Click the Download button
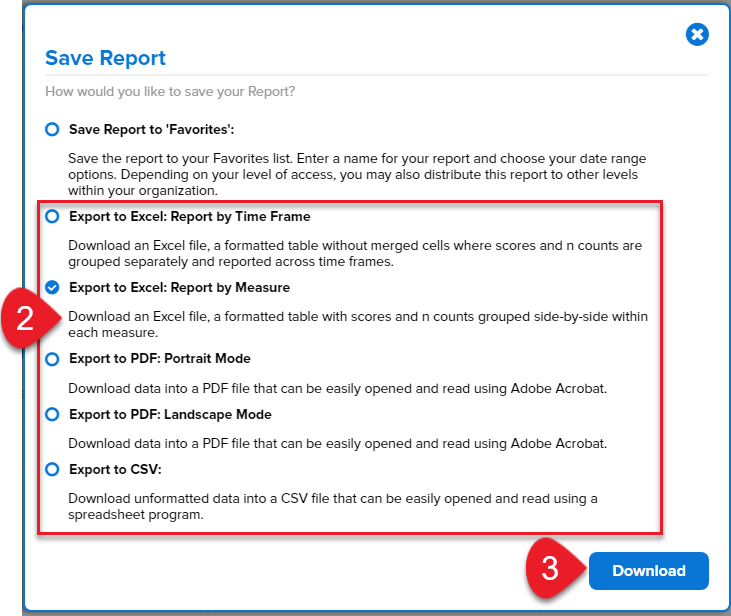 (648, 571)
